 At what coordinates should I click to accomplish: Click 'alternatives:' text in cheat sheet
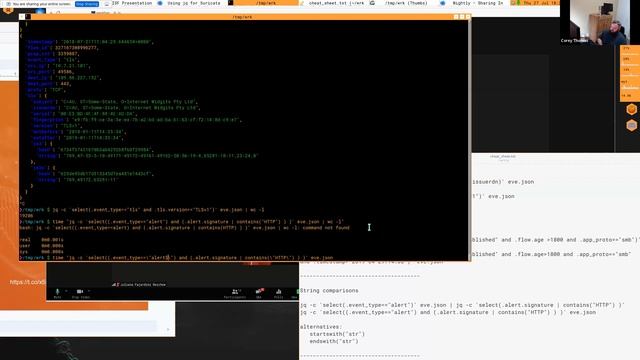[x=321, y=327]
